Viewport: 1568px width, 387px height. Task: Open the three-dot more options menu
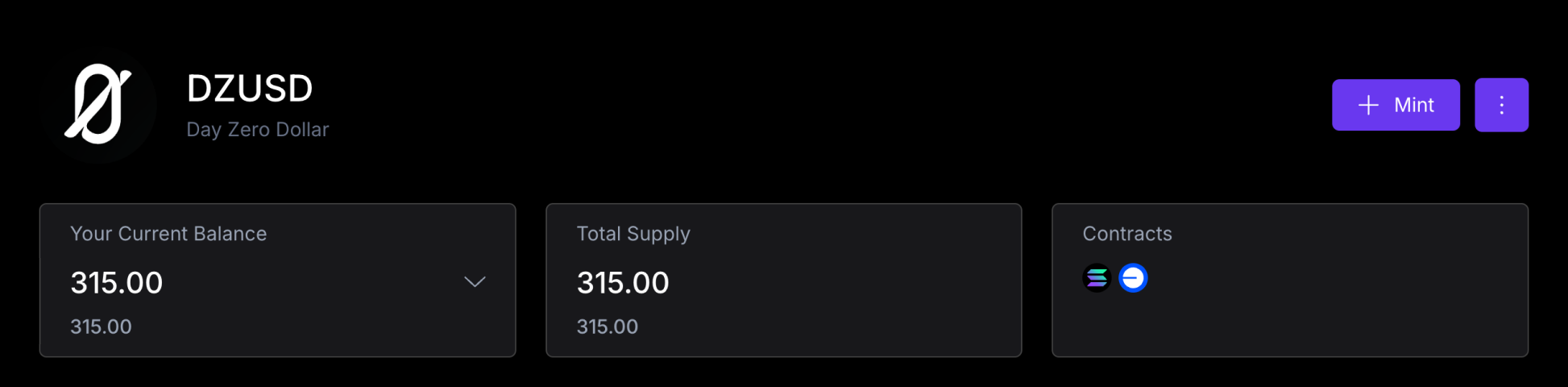point(1501,105)
